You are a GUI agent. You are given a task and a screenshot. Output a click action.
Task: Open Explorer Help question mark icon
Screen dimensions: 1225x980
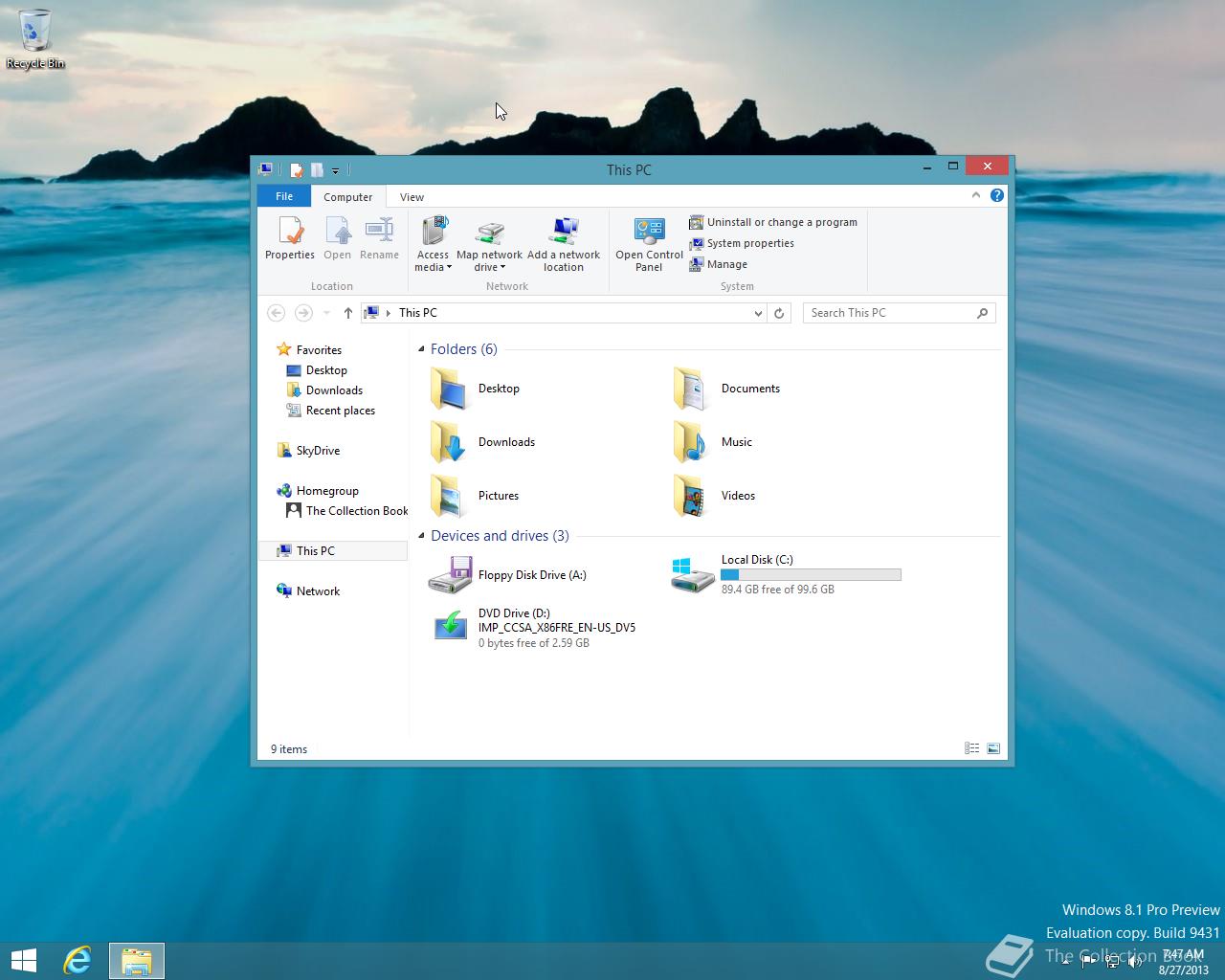[997, 195]
